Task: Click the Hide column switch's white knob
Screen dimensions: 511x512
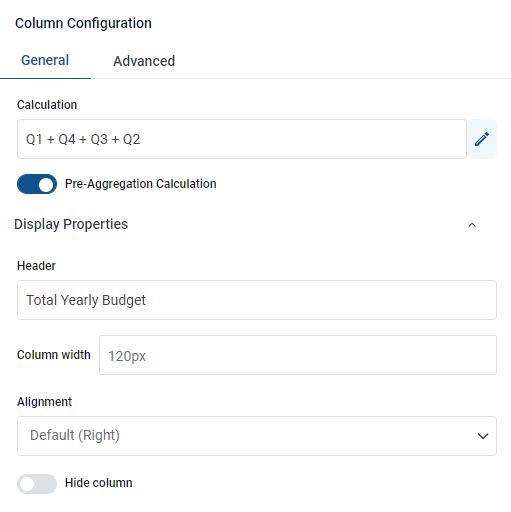Action: click(x=27, y=484)
